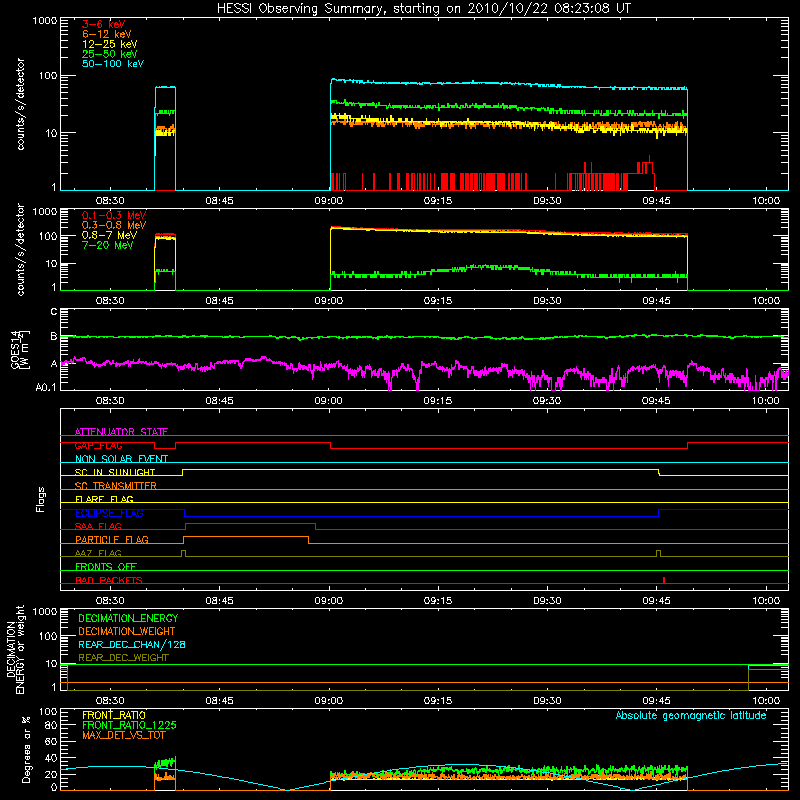Select the REAR_DEC_WEIGHT legend label
This screenshot has height=800, width=800.
(123, 658)
